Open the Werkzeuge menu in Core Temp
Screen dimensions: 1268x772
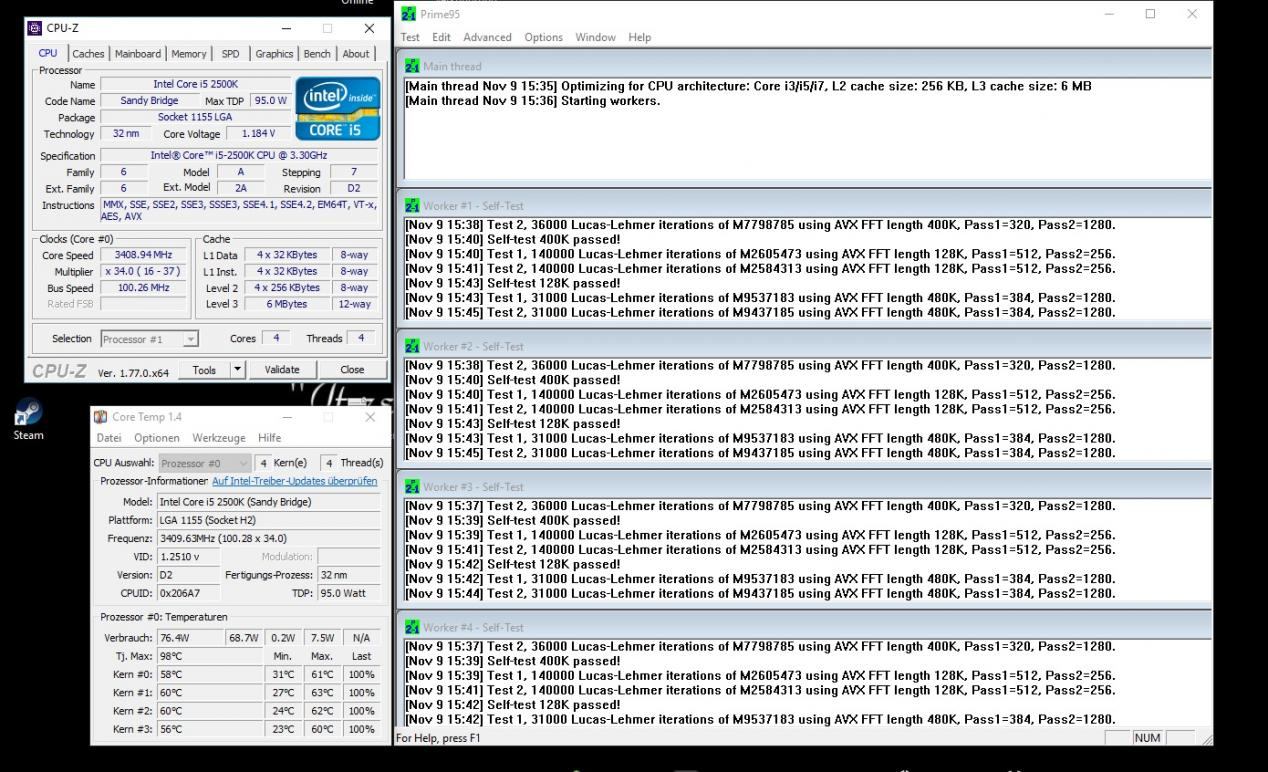(x=219, y=438)
